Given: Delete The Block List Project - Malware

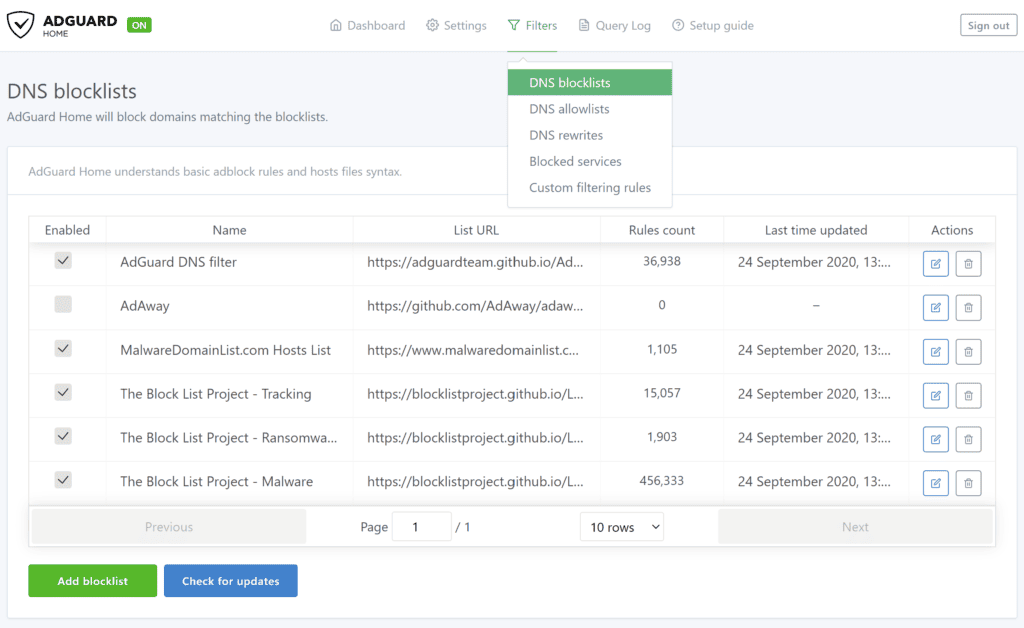Looking at the screenshot, I should pos(968,483).
